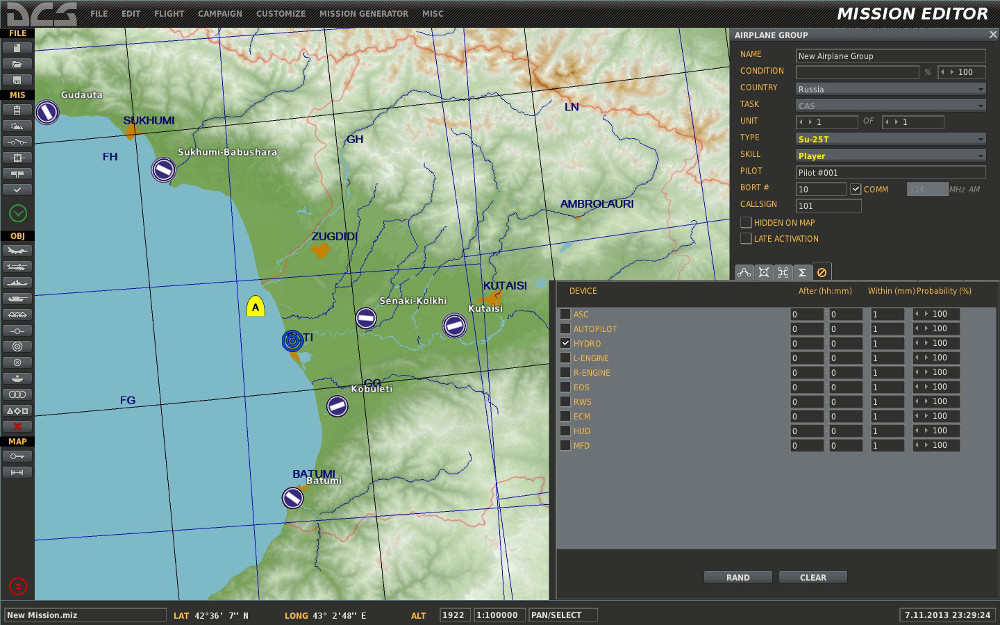
Task: Enable the RWS failure checkbox
Action: point(565,402)
